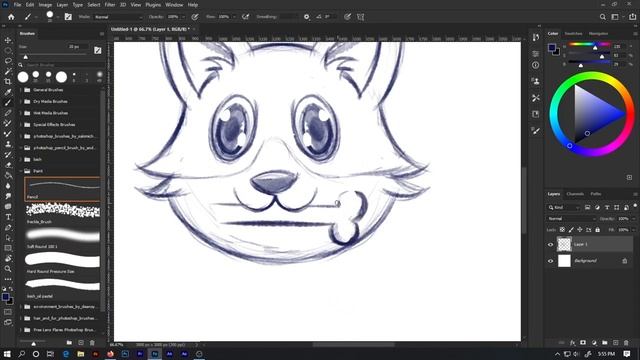The image size is (640, 360).
Task: Enable airbrush-style build-up
Action: (x=245, y=17)
